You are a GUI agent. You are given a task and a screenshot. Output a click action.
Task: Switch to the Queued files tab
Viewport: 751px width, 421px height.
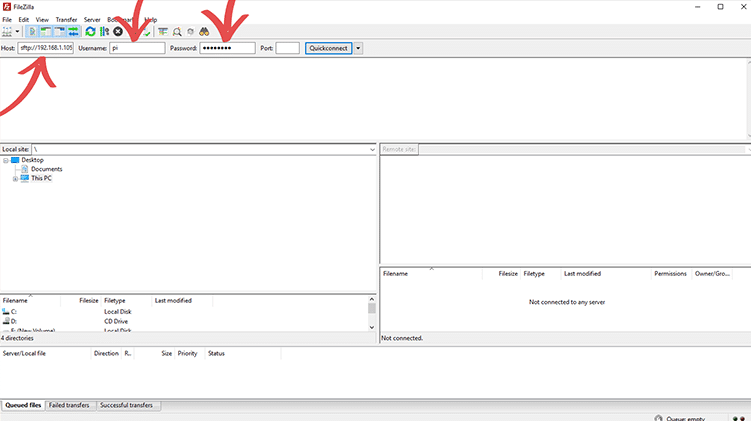tap(23, 405)
